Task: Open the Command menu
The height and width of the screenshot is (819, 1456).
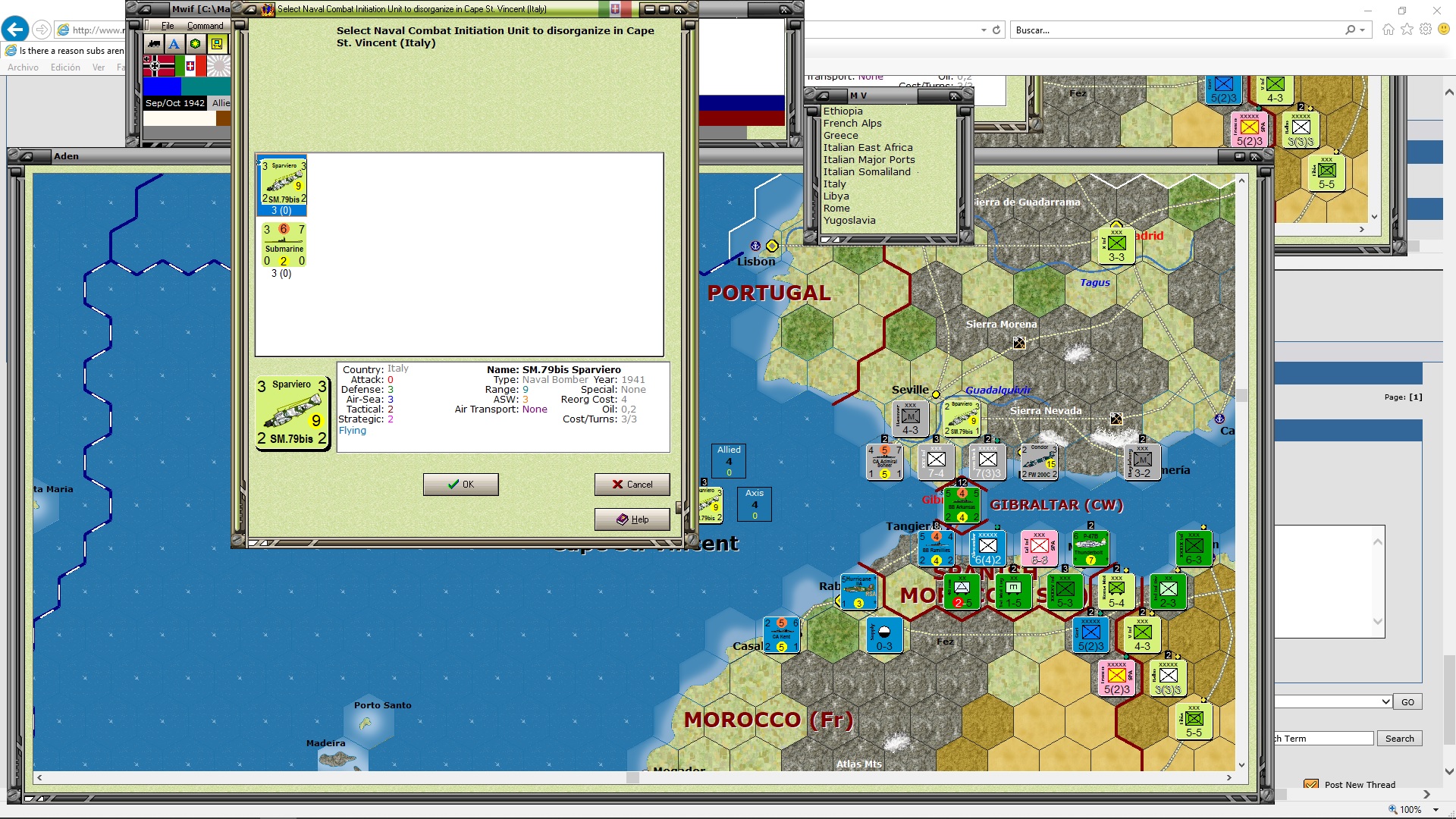Action: point(205,26)
